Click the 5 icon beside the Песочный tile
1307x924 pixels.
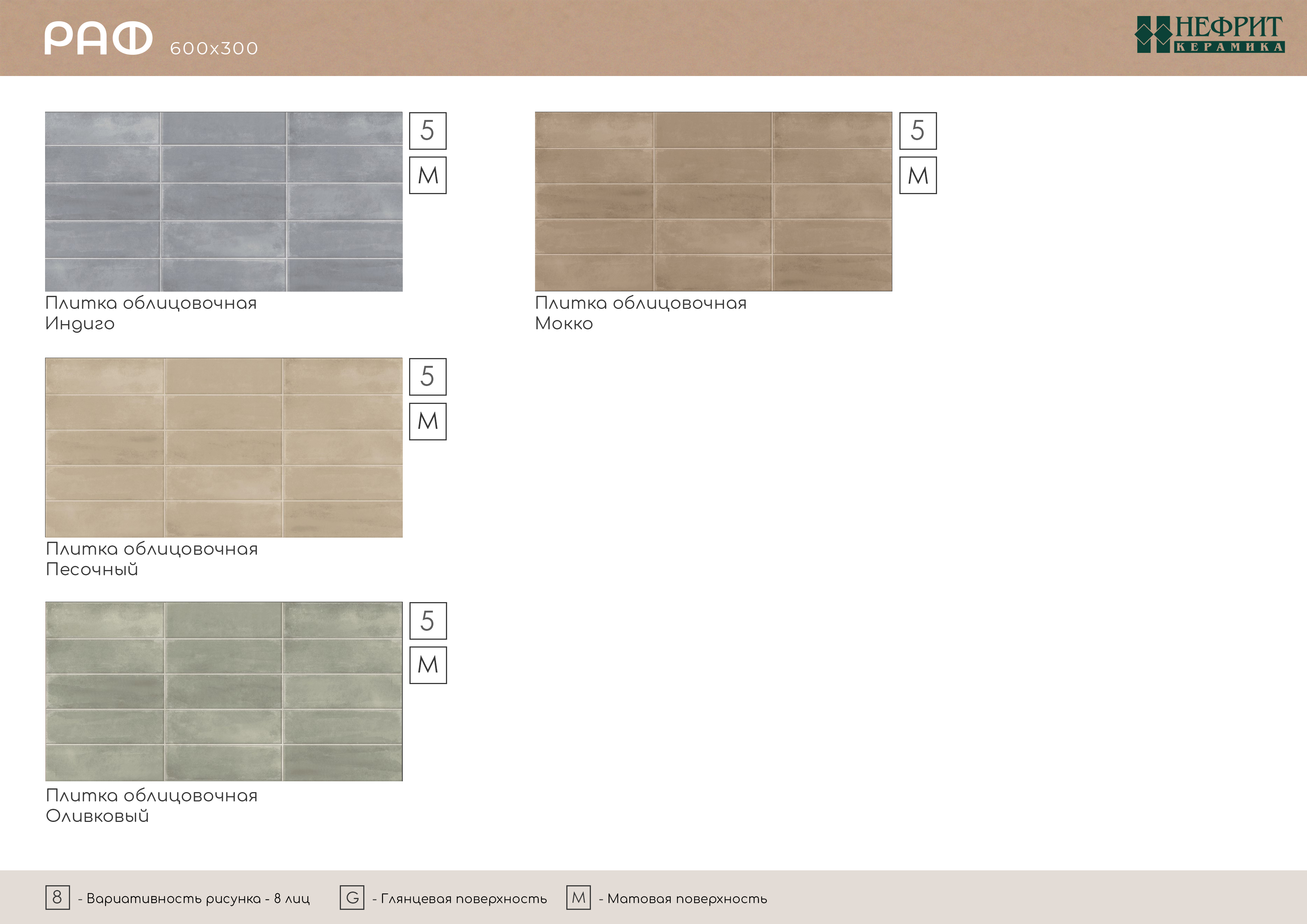[428, 377]
